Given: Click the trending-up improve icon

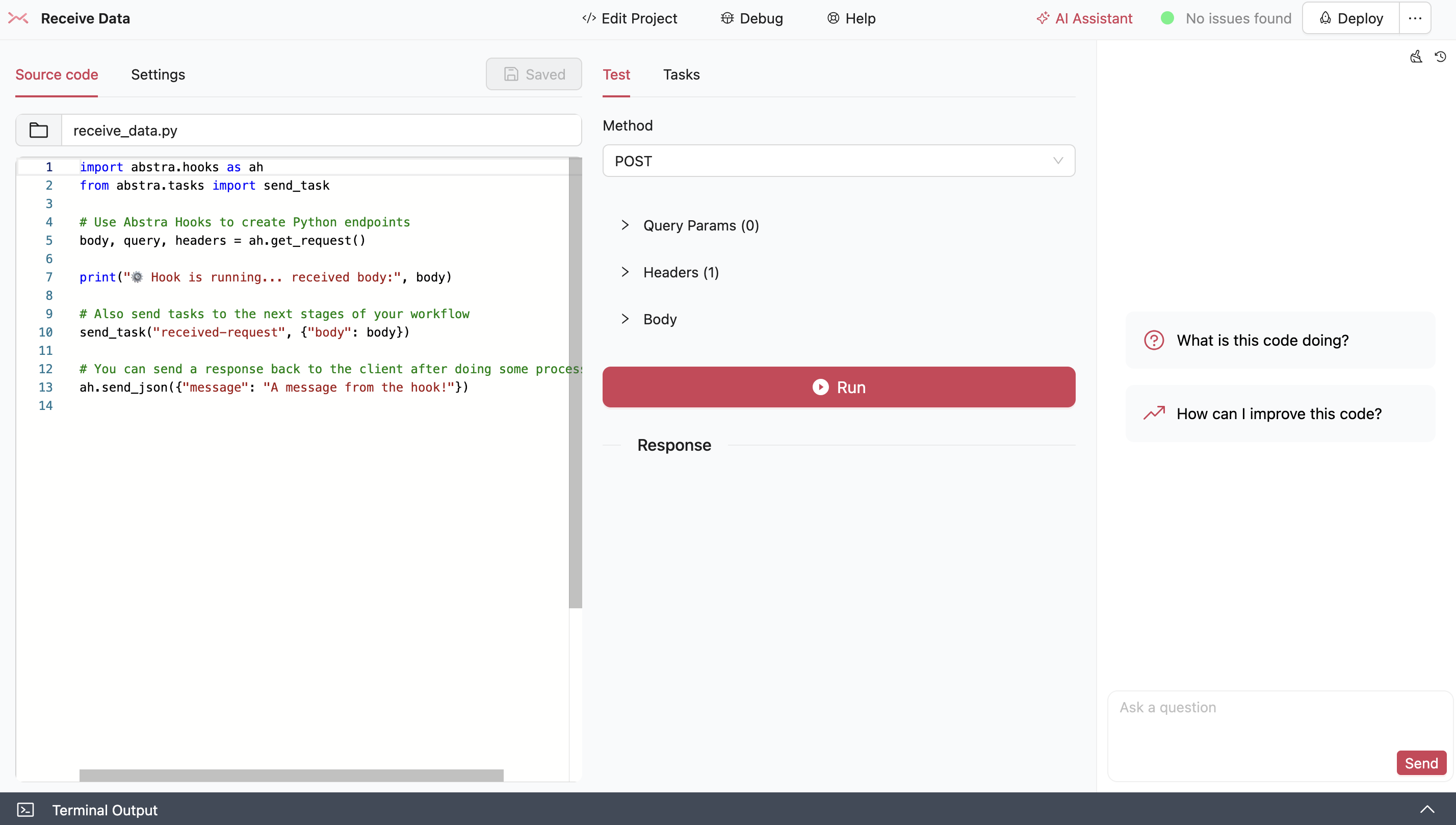Looking at the screenshot, I should 1154,414.
